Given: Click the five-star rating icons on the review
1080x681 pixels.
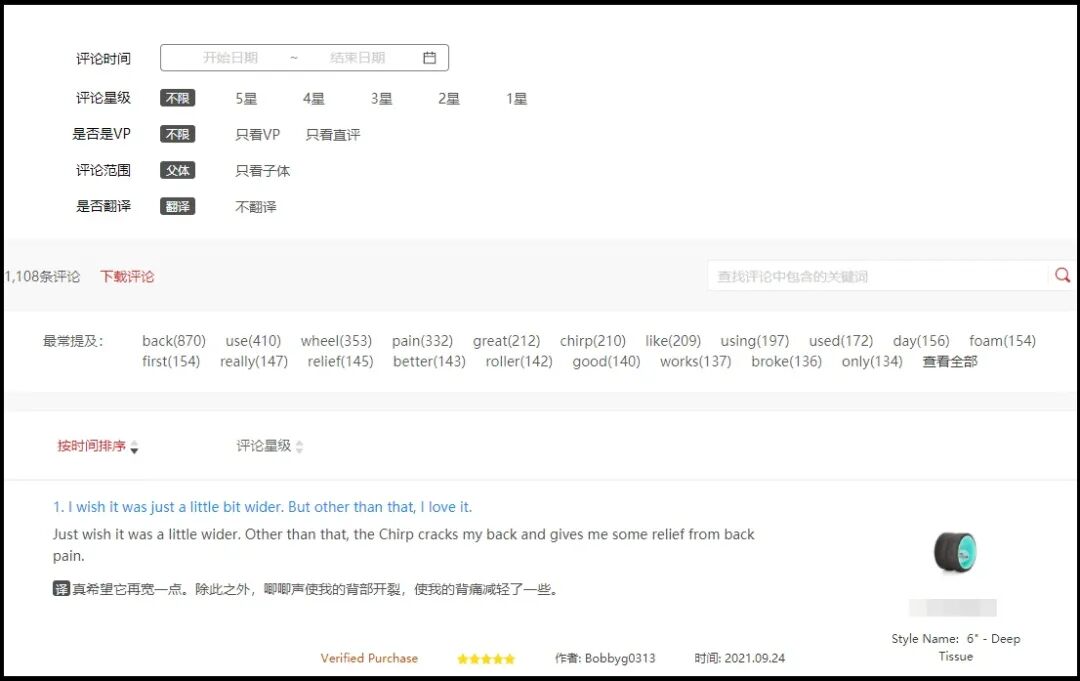Looking at the screenshot, I should (x=486, y=658).
